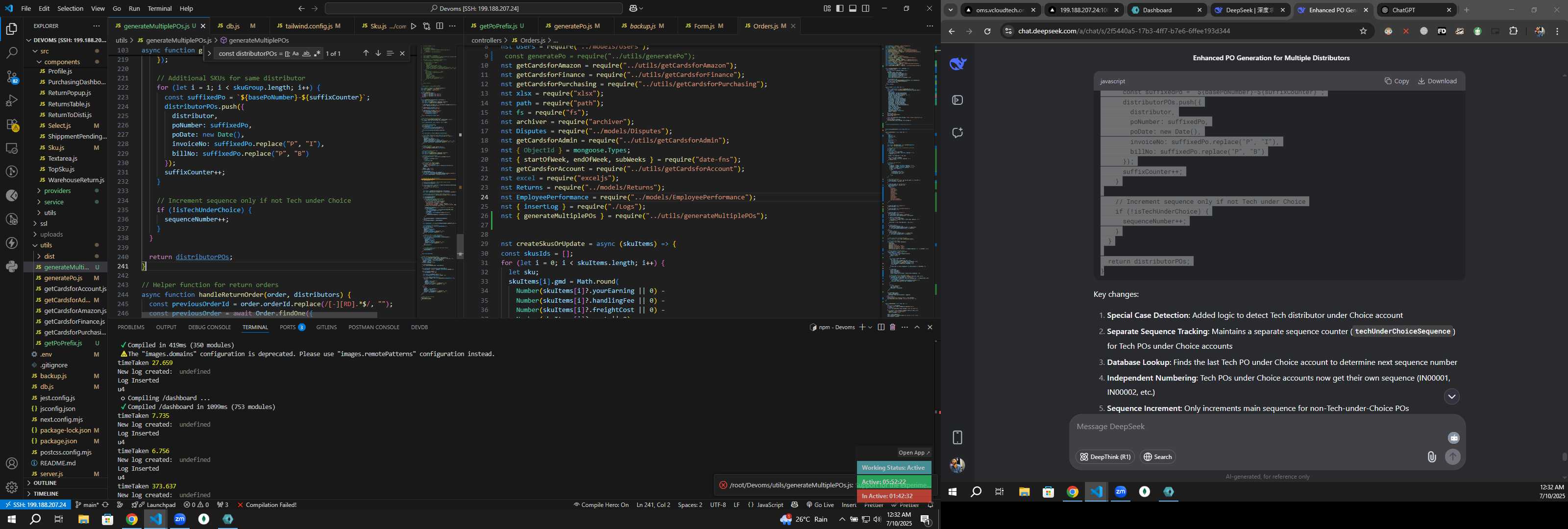1568x529 pixels.
Task: Switch to the ChatGPT browser tab
Action: (1418, 10)
